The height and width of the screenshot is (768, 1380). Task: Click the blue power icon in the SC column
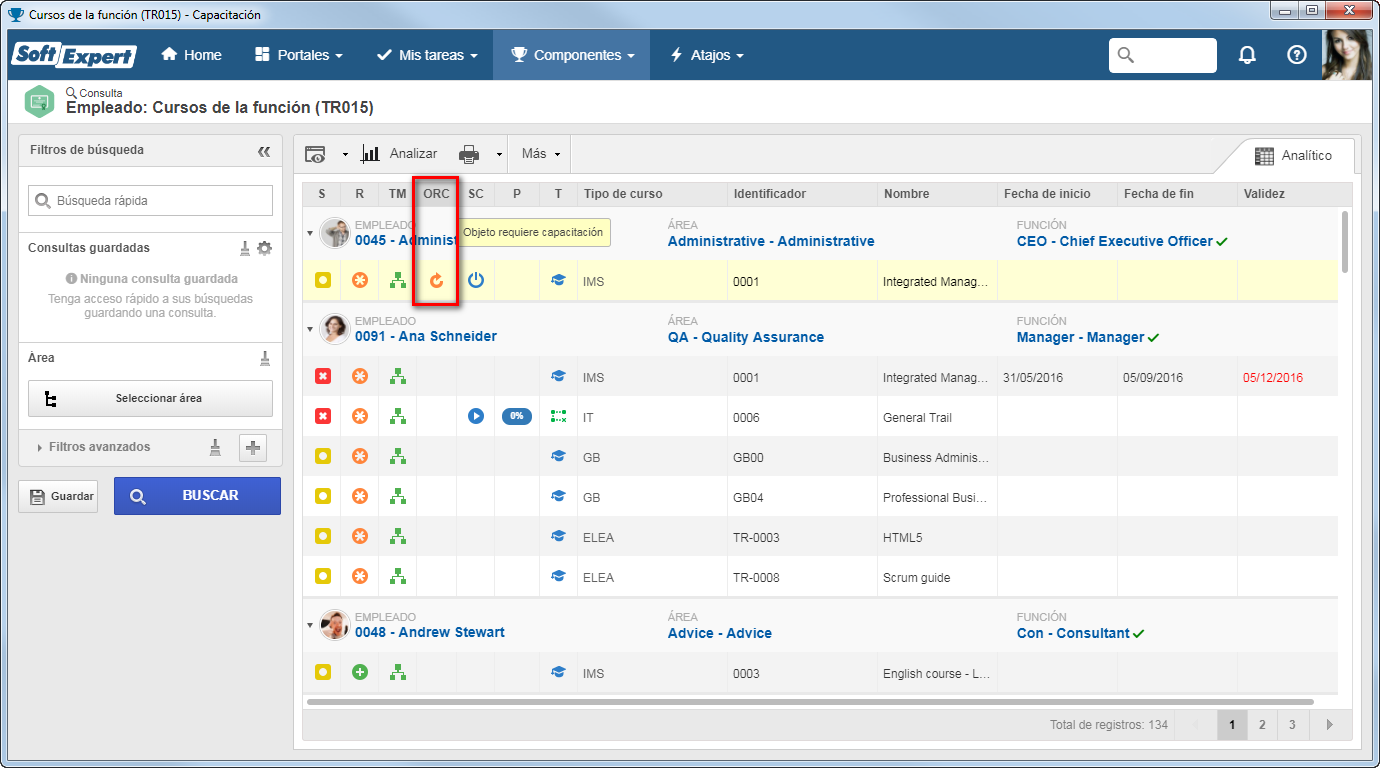click(x=476, y=281)
